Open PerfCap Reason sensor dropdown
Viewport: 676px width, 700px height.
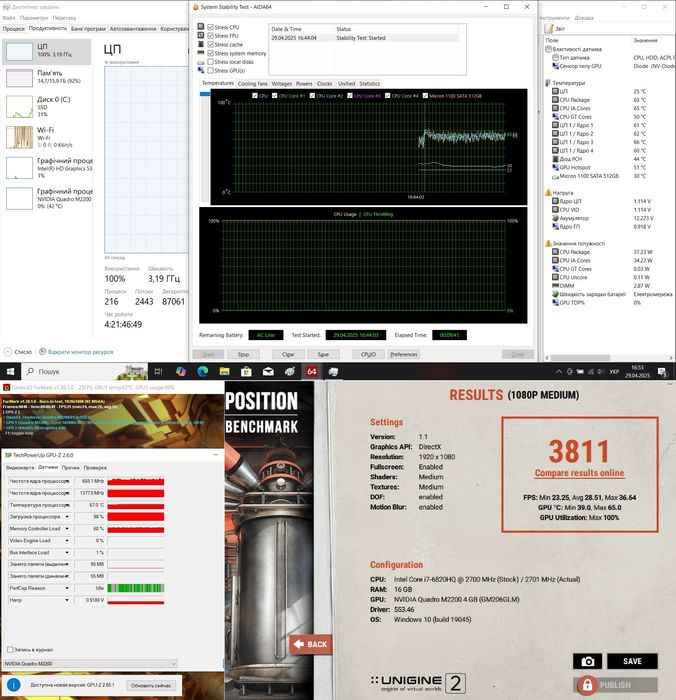click(x=67, y=588)
